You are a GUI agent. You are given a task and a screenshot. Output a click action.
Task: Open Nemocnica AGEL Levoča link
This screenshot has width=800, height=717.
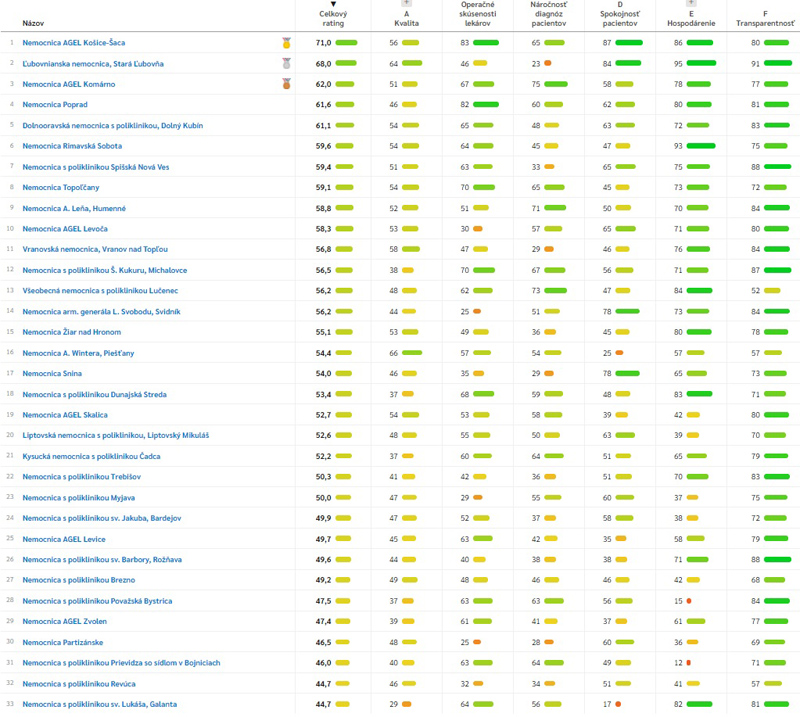pos(65,229)
